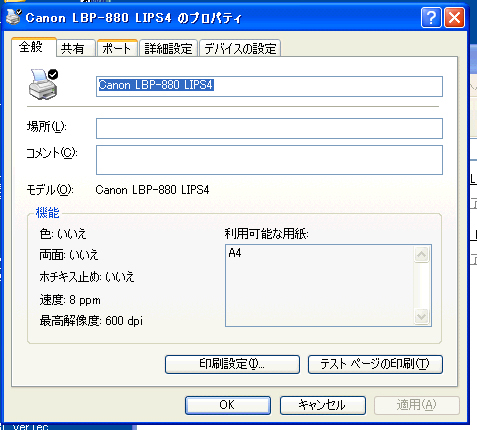Click the printer icon in the title bar

14,17
